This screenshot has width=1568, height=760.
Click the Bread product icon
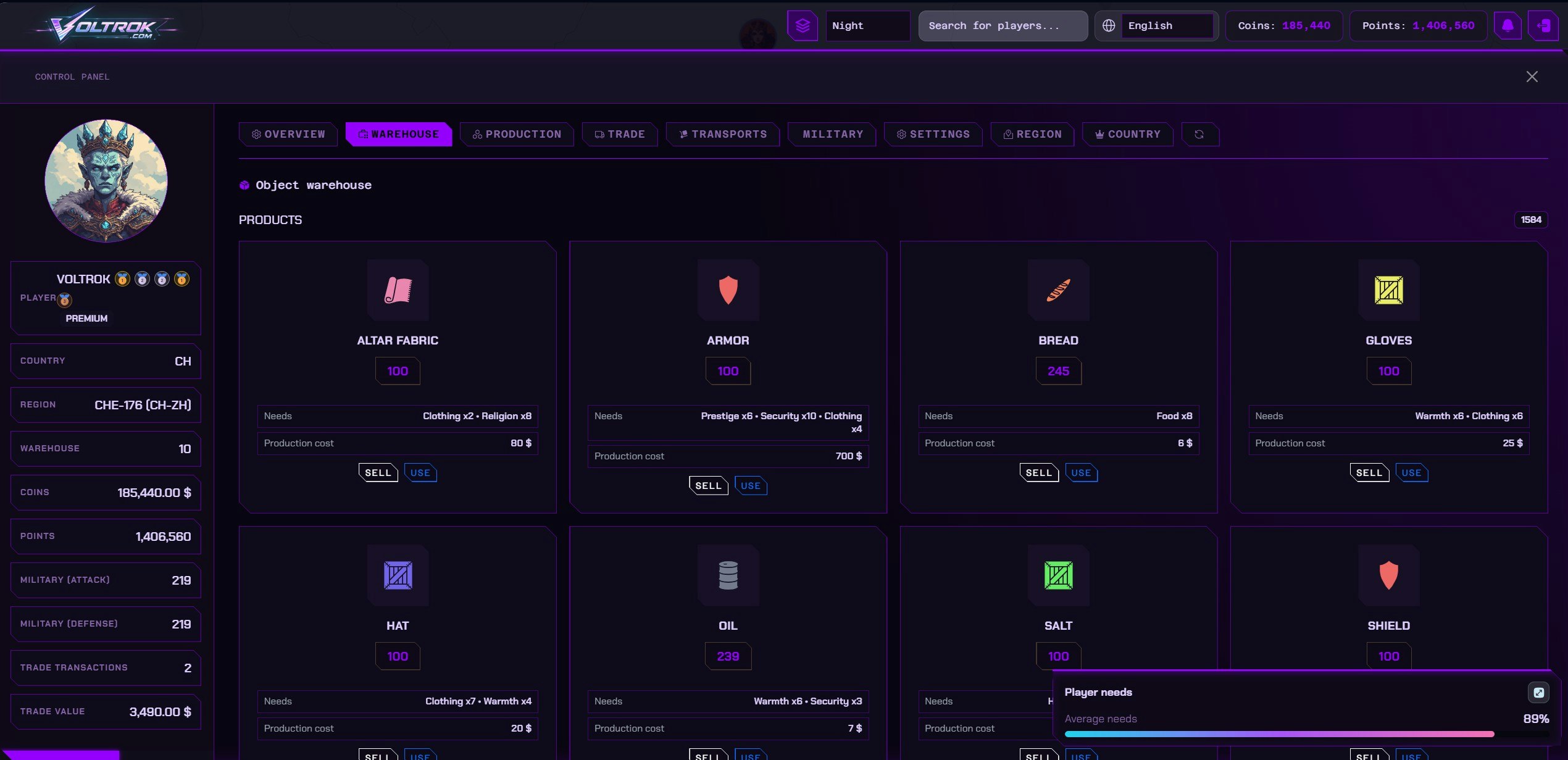point(1058,290)
